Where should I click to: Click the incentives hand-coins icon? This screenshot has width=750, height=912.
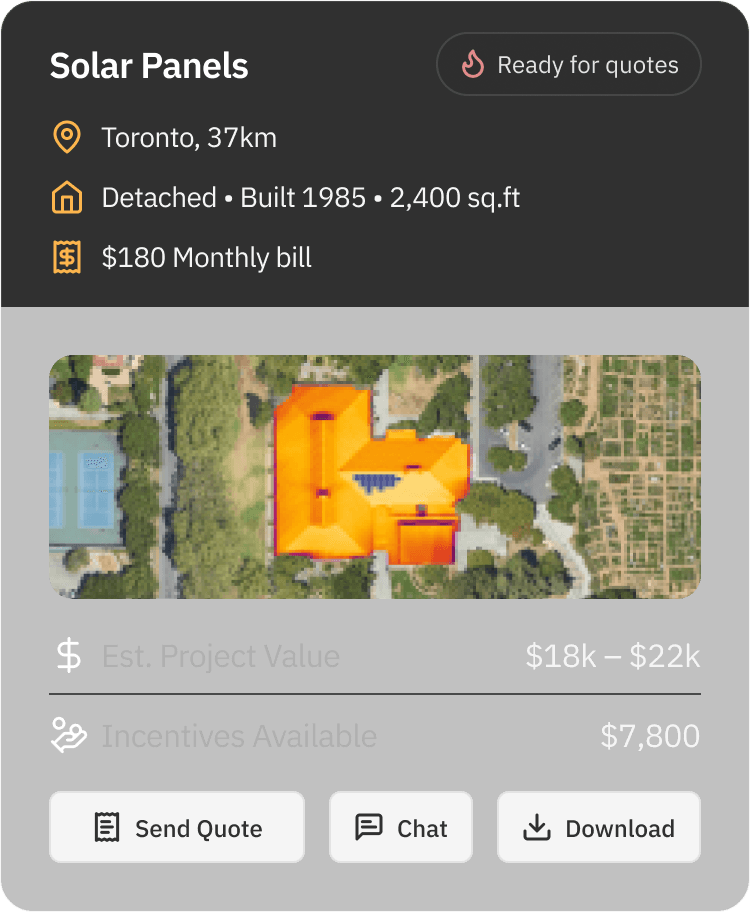pyautogui.click(x=68, y=736)
